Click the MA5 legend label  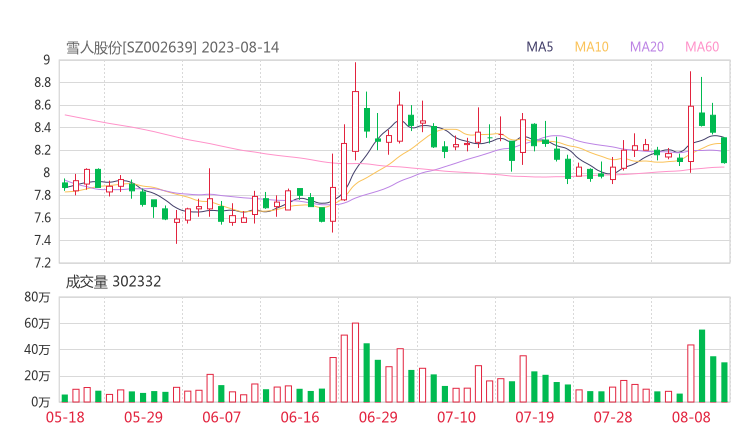pos(539,47)
